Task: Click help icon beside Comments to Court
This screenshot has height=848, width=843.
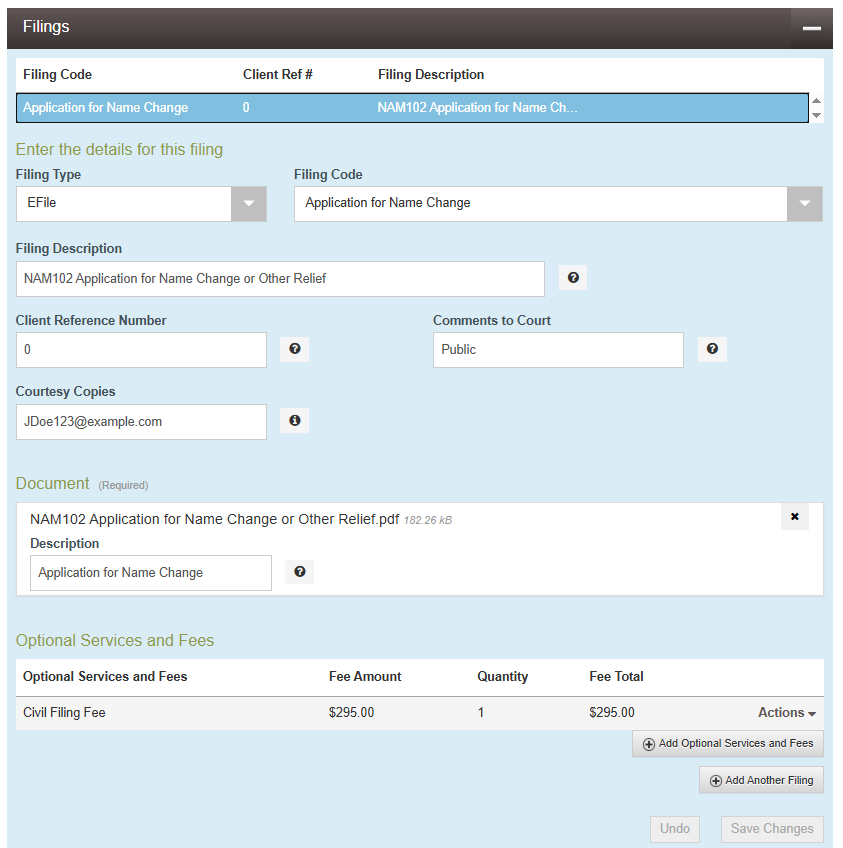Action: click(x=712, y=349)
